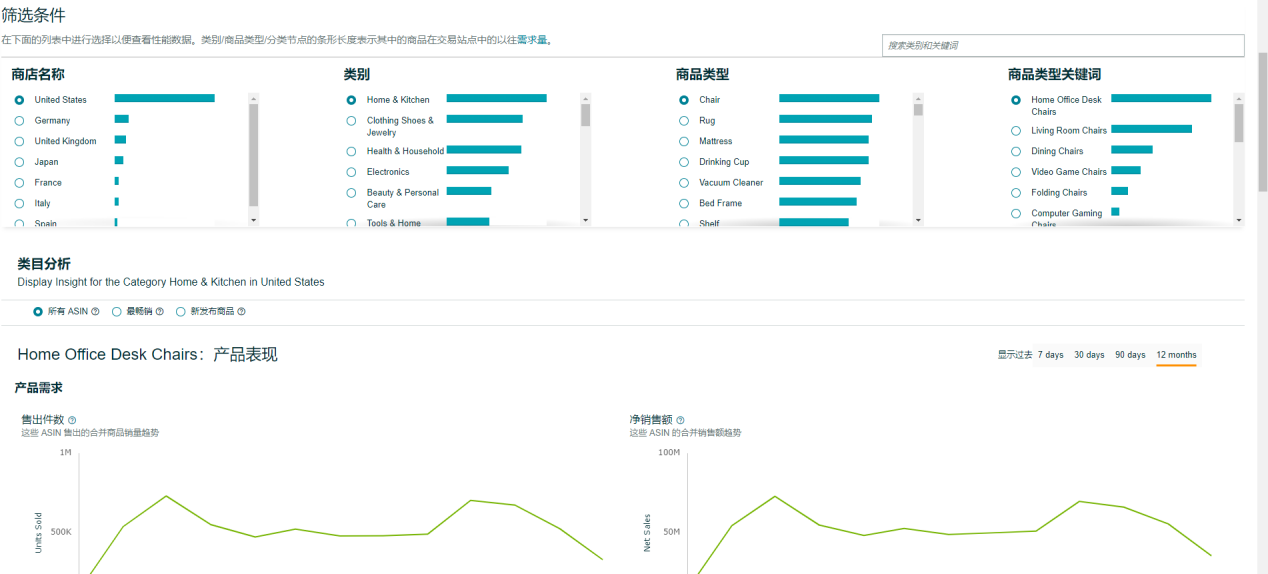Open help tooltip for 净销售额

click(680, 420)
